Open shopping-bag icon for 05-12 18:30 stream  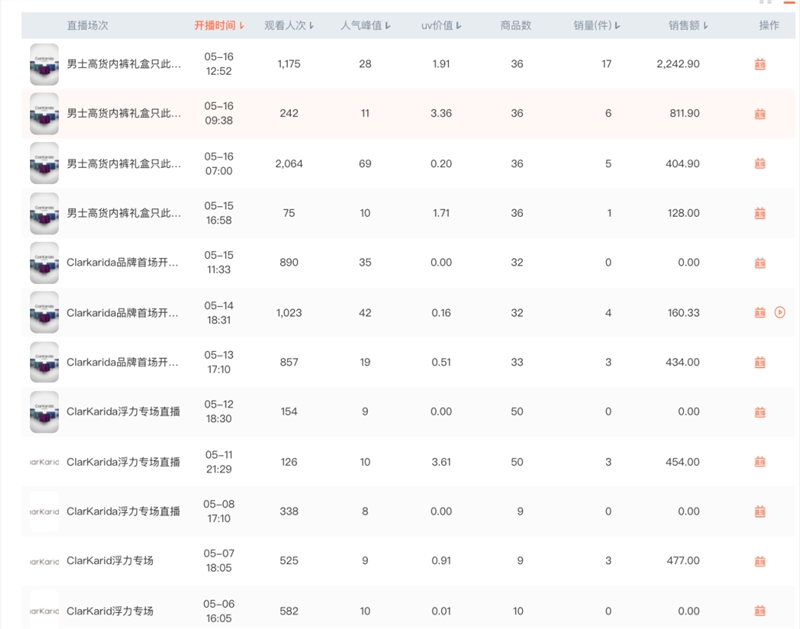point(760,412)
